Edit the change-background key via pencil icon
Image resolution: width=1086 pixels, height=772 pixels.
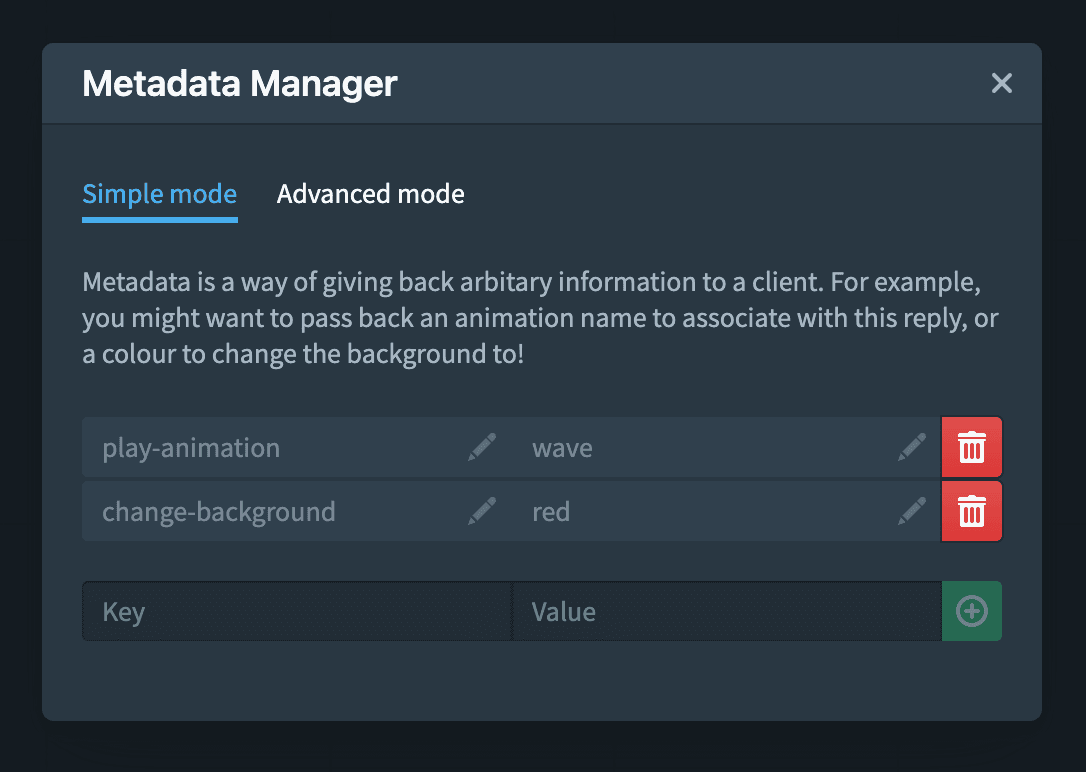482,512
